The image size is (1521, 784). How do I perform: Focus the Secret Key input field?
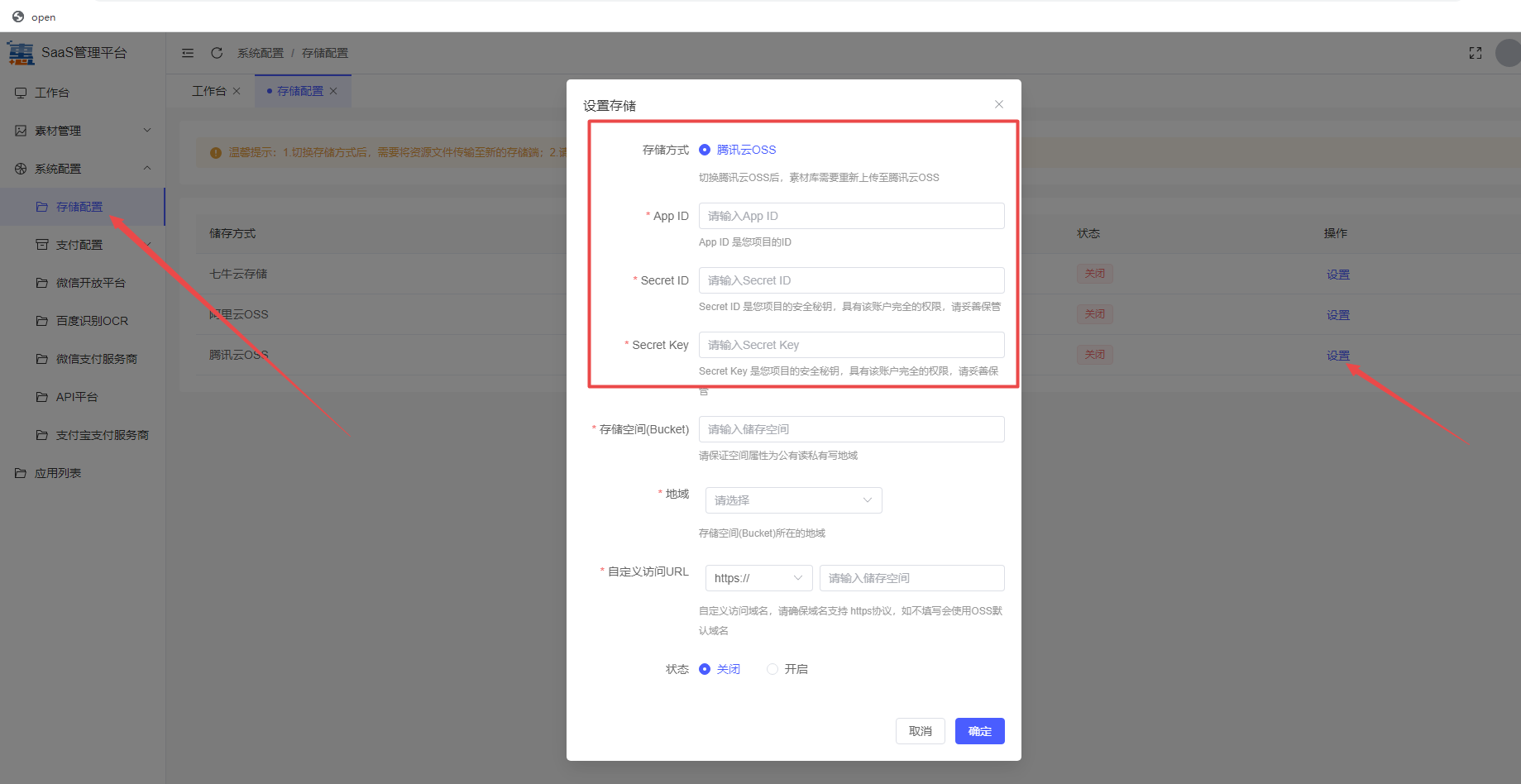852,345
